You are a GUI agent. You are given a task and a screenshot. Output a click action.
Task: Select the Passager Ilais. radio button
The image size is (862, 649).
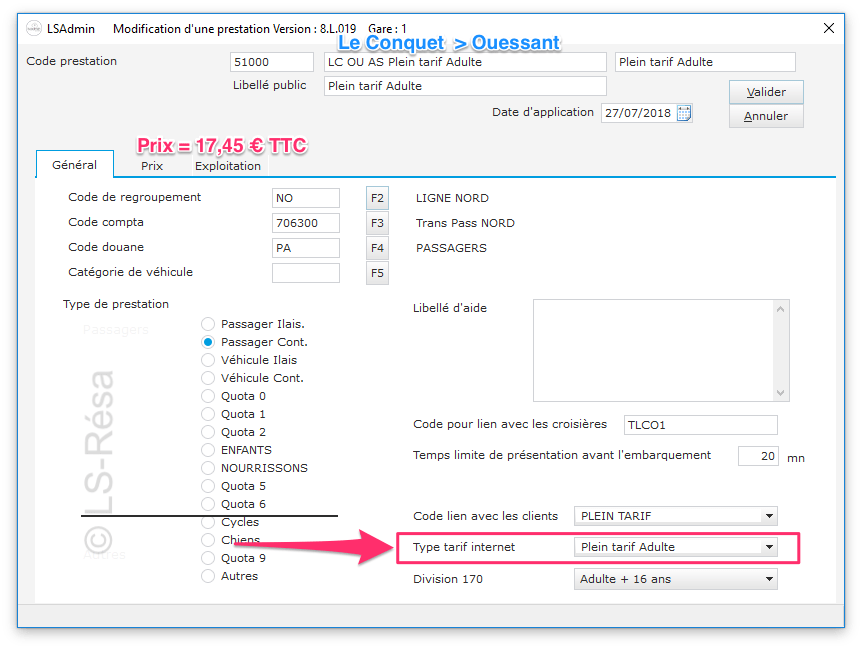[208, 324]
